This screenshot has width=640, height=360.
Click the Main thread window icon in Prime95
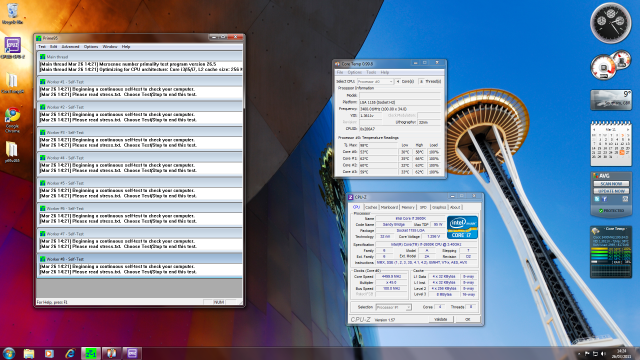[x=42, y=57]
